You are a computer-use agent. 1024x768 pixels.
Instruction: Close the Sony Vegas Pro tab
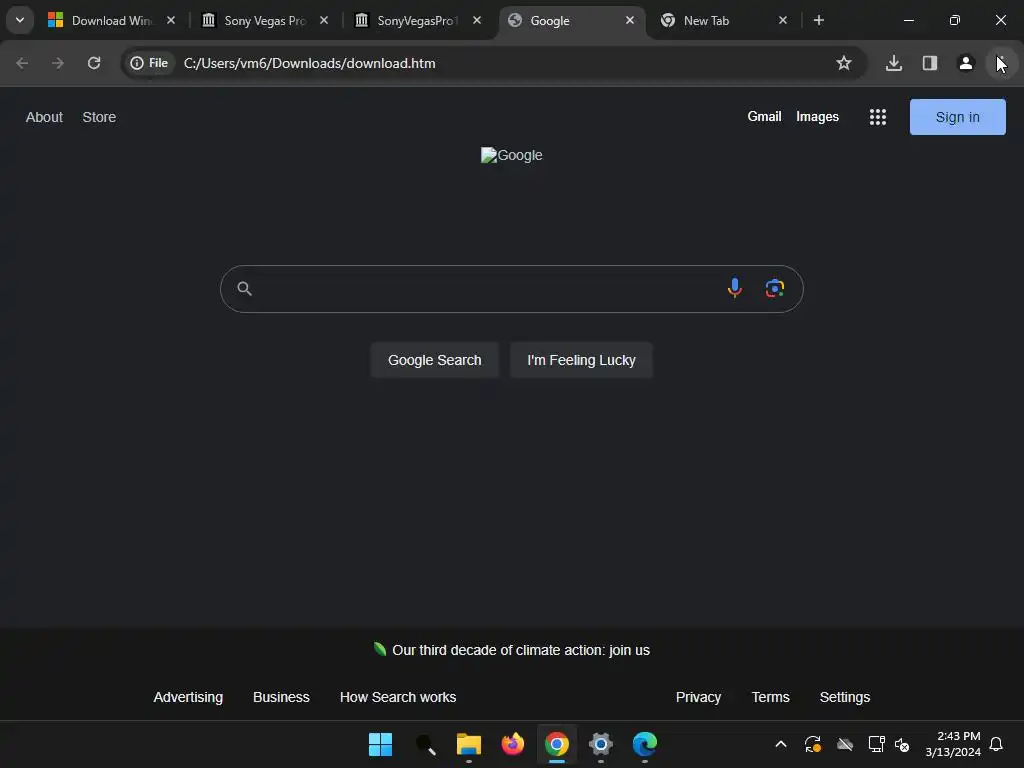pyautogui.click(x=323, y=20)
